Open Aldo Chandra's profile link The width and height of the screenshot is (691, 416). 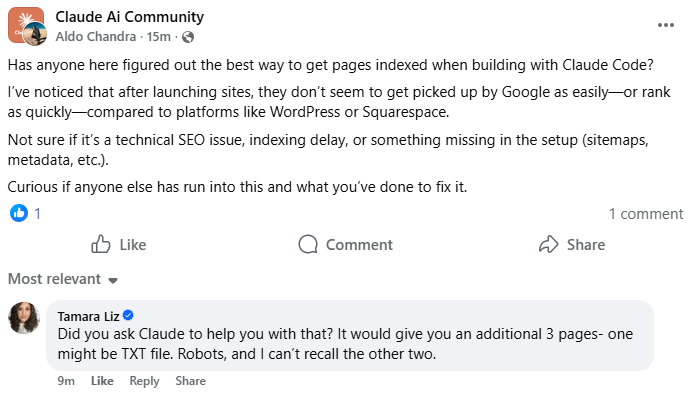coord(96,37)
